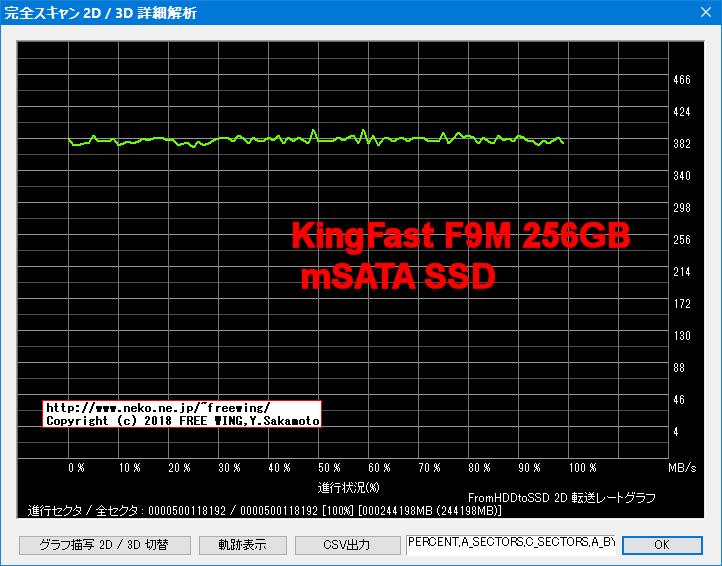Click the 50 % axis label

(329, 468)
